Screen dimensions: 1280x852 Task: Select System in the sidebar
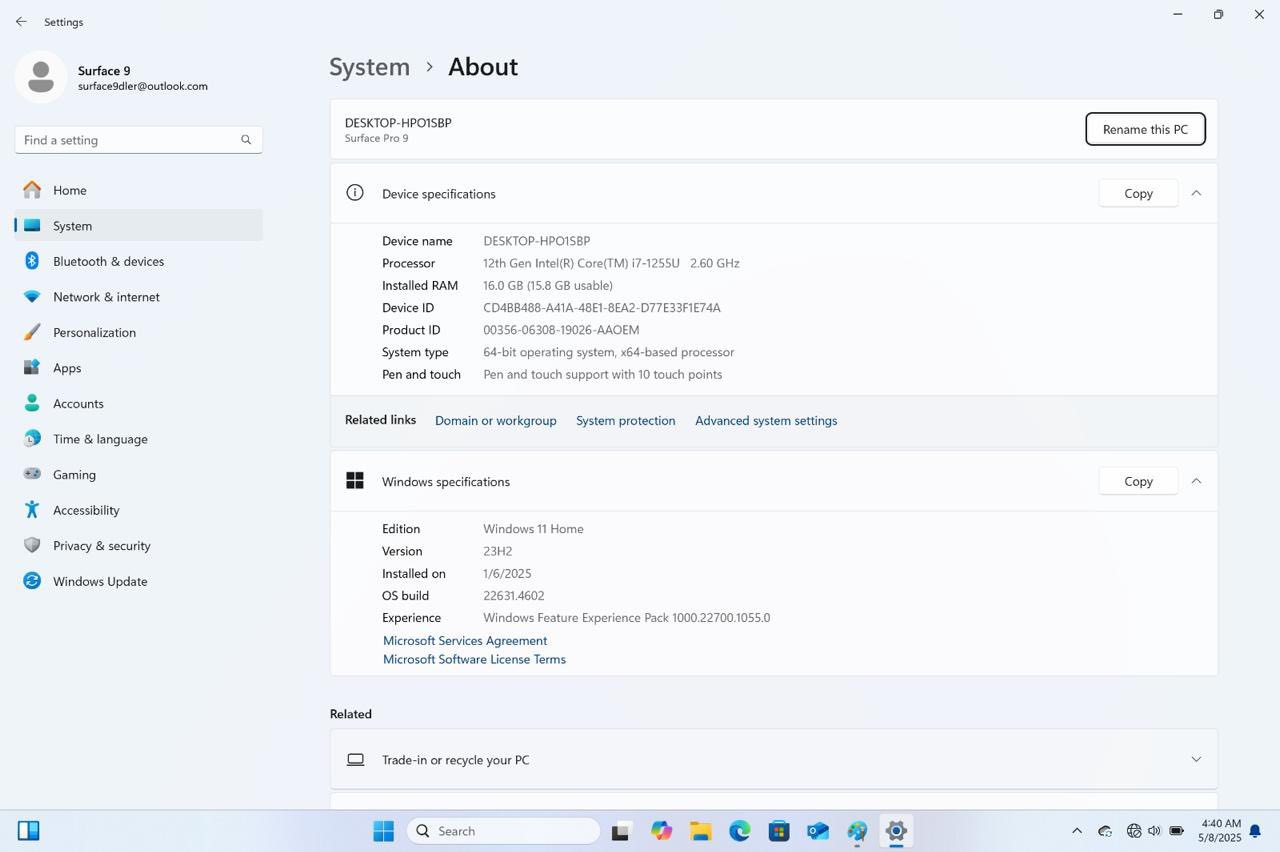pos(139,226)
